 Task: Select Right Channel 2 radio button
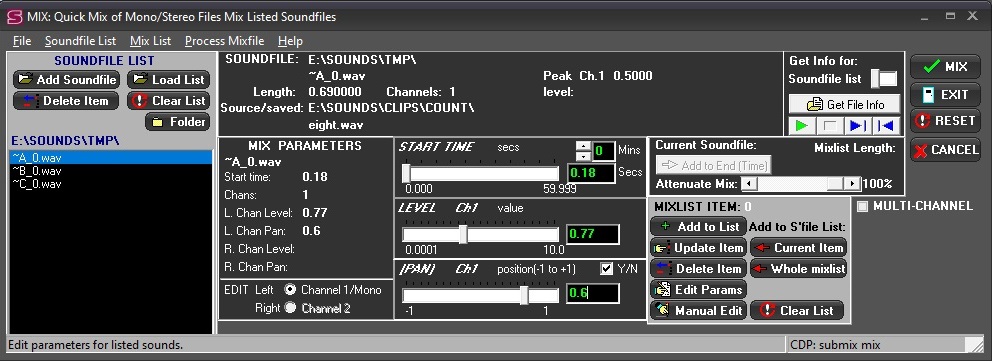(x=290, y=308)
